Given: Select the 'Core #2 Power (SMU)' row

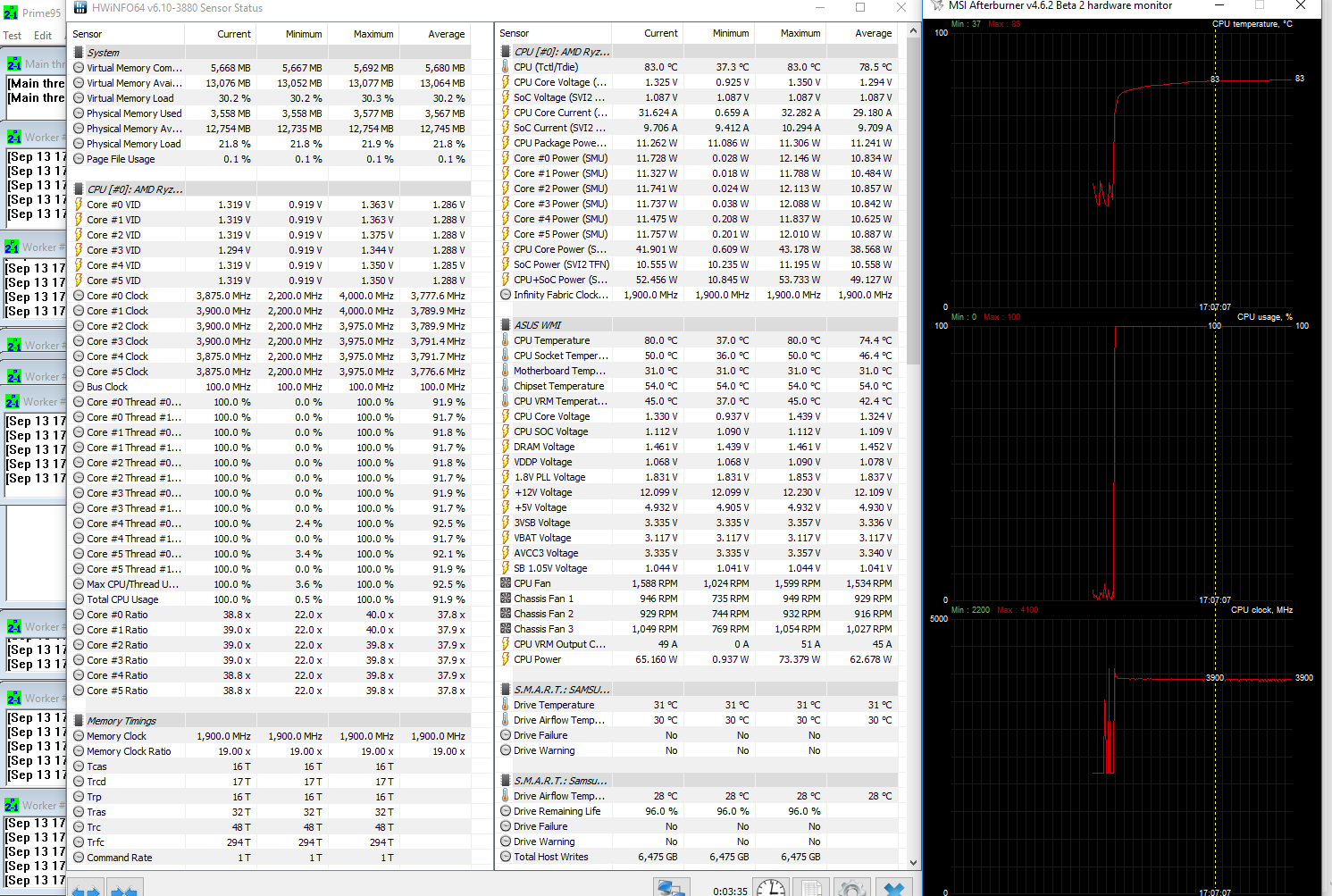Looking at the screenshot, I should pos(698,188).
